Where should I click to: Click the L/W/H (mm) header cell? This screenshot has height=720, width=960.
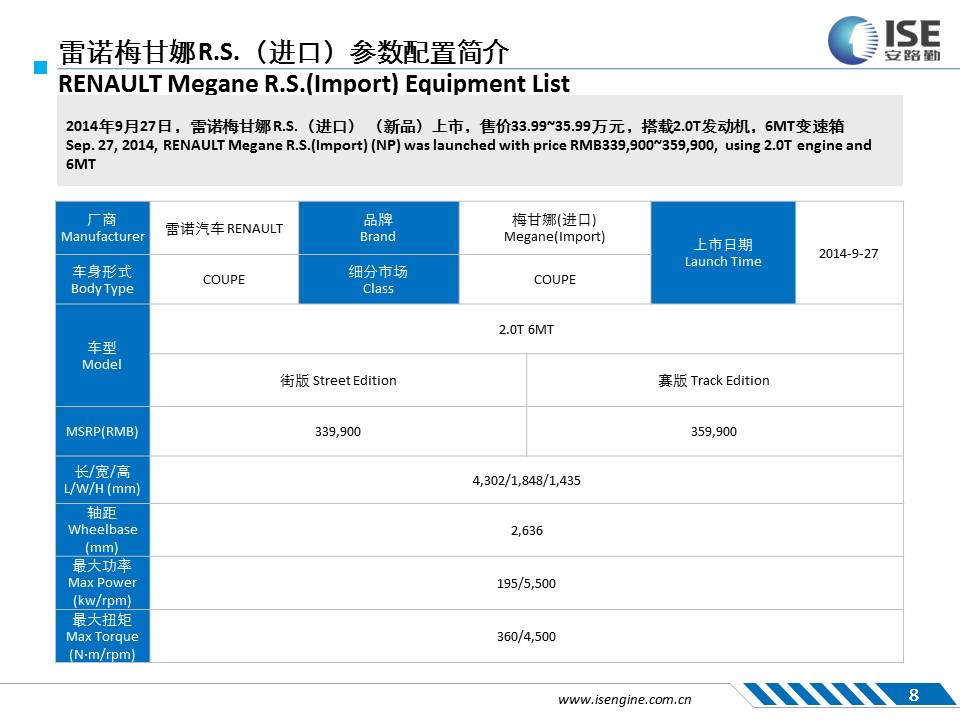[102, 480]
